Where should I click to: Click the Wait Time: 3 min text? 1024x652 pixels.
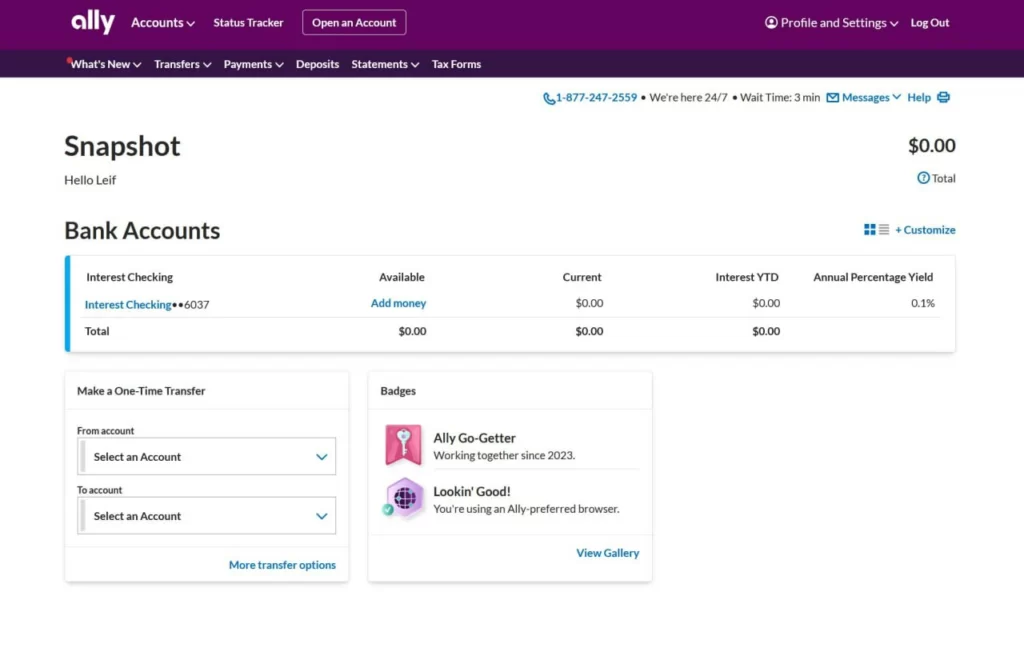[x=779, y=97]
